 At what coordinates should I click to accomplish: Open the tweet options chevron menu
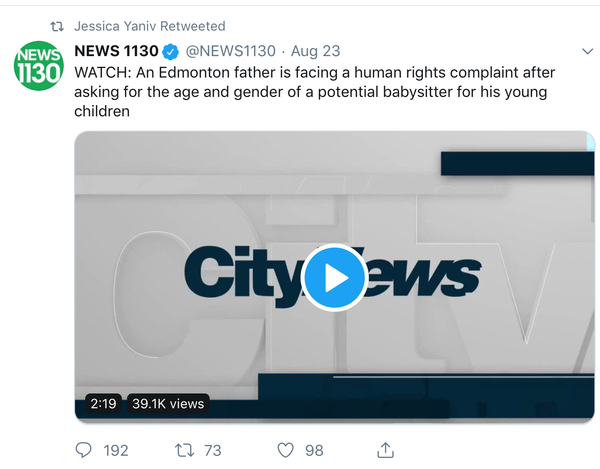point(587,51)
